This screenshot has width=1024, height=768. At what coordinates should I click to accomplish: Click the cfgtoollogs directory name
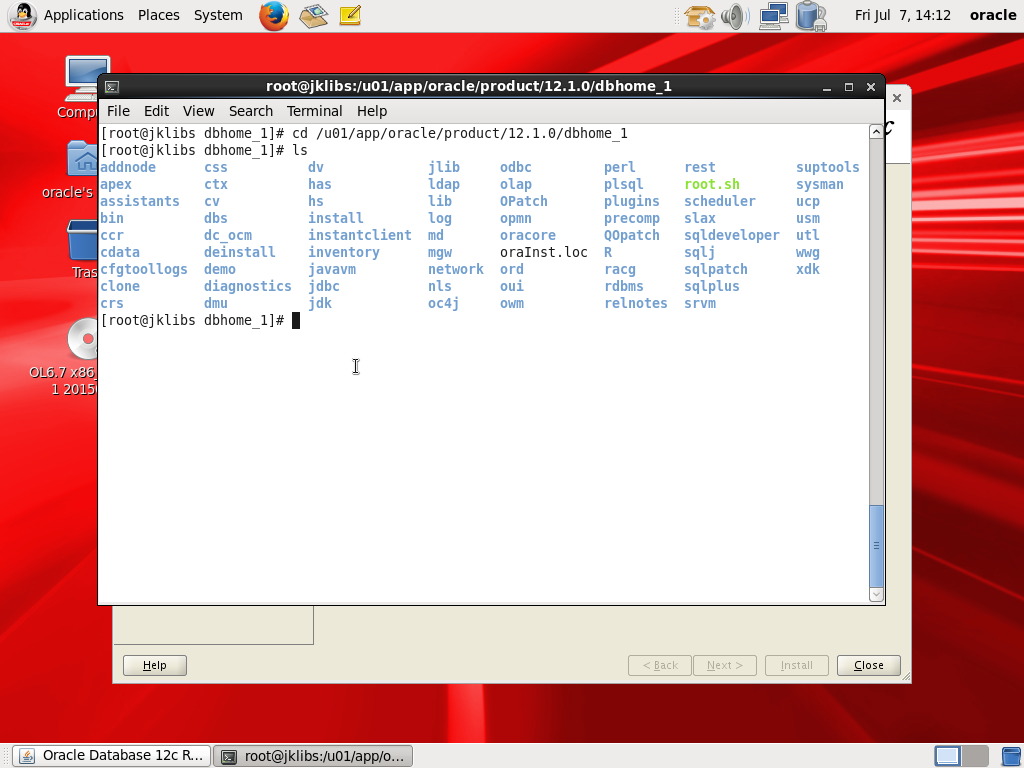[144, 270]
